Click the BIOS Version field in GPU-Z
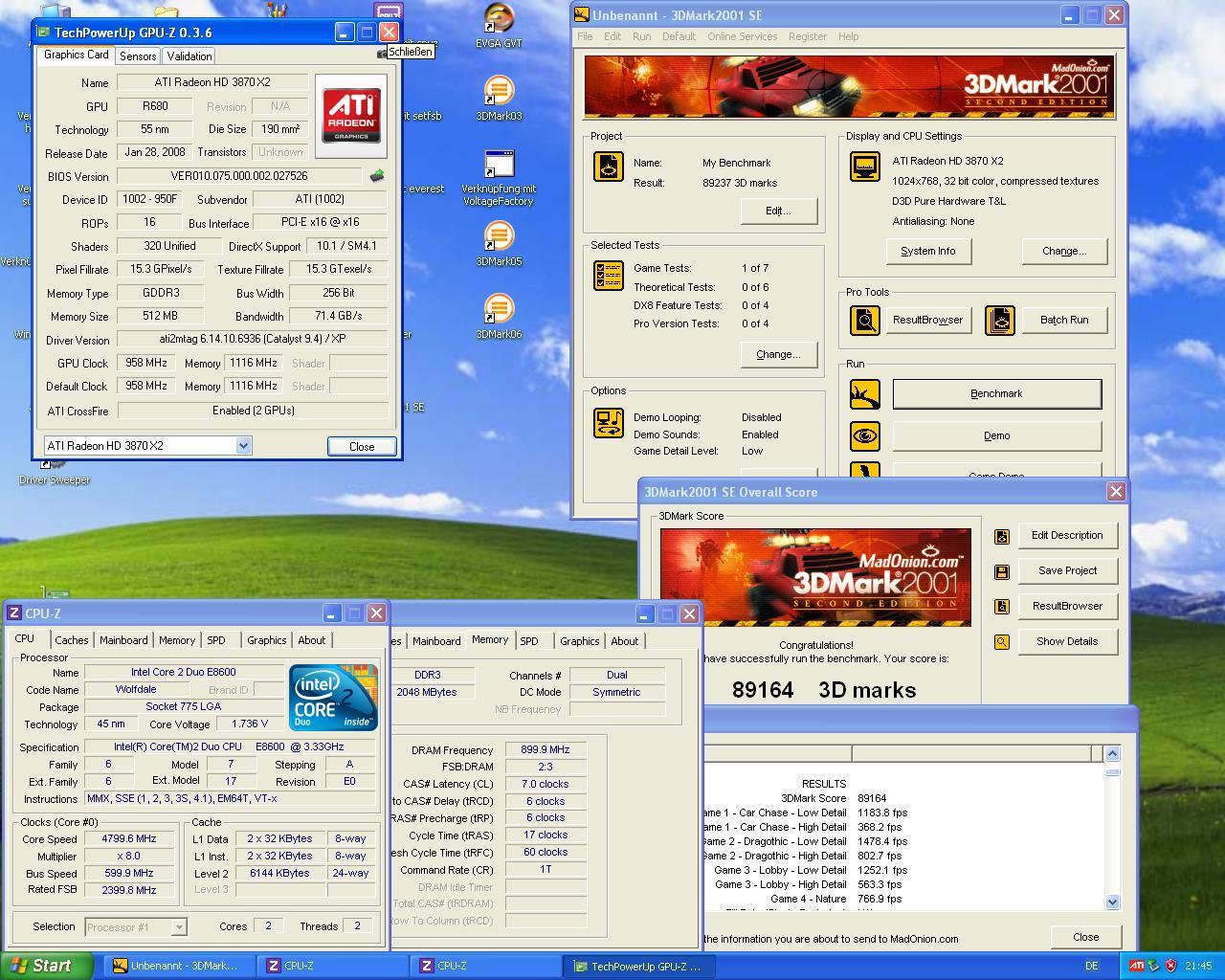Image resolution: width=1225 pixels, height=980 pixels. 239,176
